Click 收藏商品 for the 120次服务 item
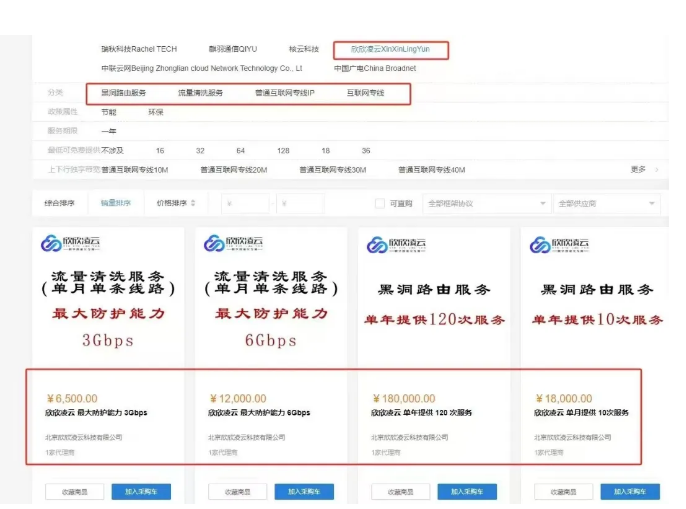Screen dimensions: 686x509 [400, 492]
